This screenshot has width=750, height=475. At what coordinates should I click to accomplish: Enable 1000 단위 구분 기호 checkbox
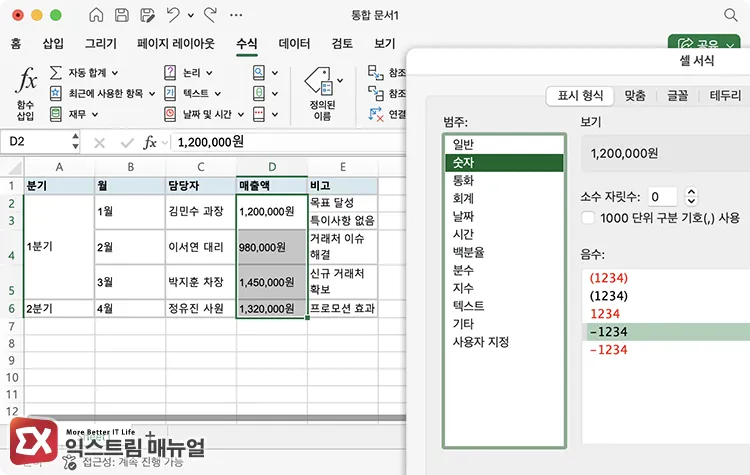[x=588, y=218]
